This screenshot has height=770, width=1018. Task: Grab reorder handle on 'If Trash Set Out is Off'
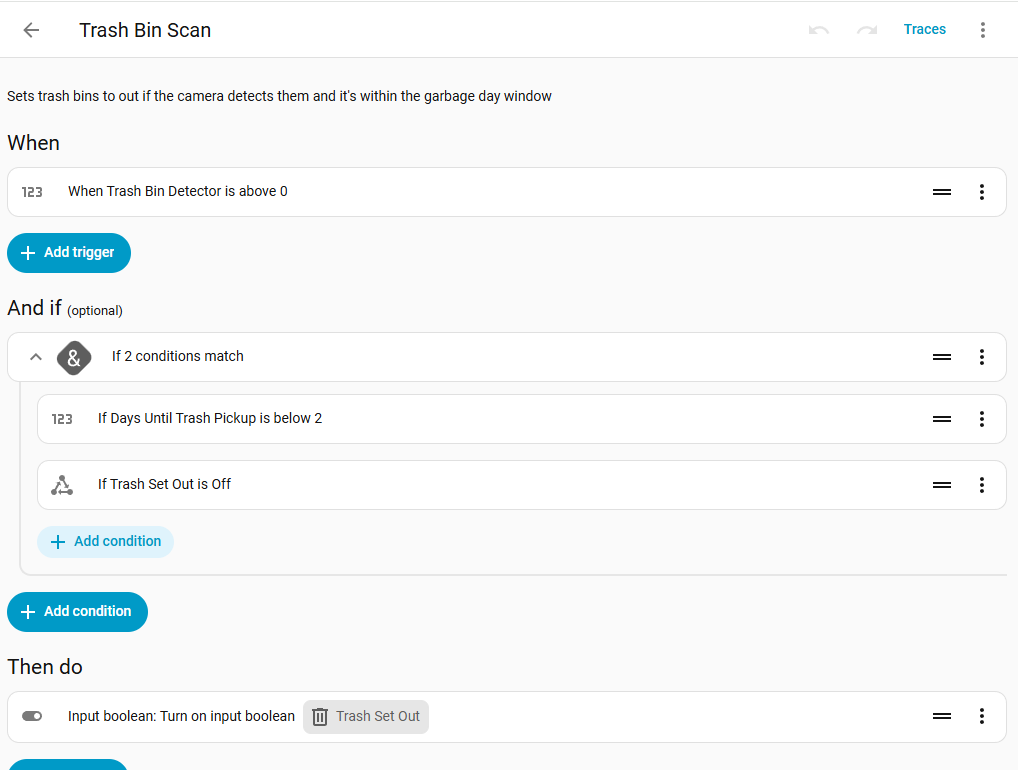[942, 485]
